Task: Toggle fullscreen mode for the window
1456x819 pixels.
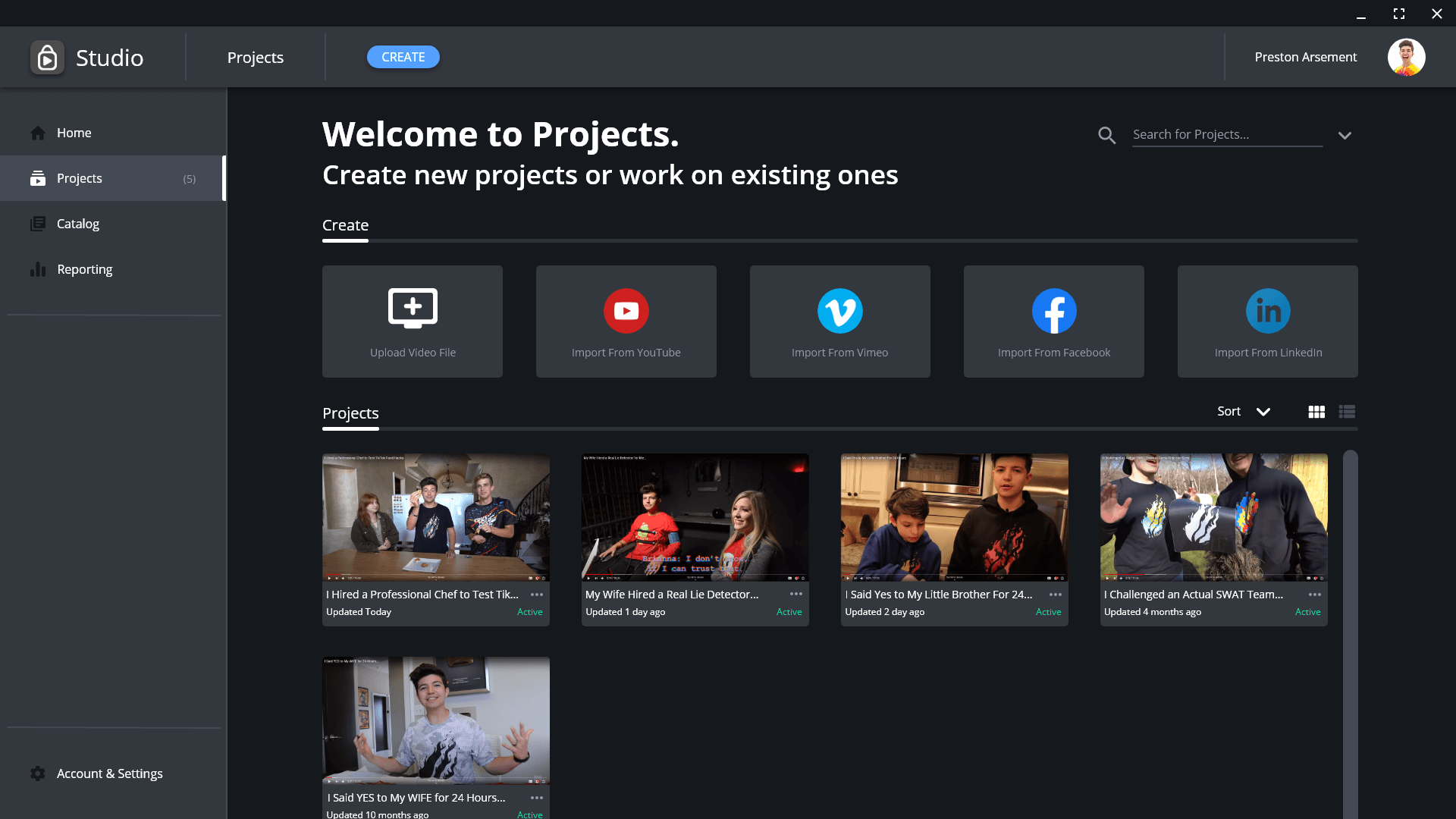Action: coord(1399,13)
